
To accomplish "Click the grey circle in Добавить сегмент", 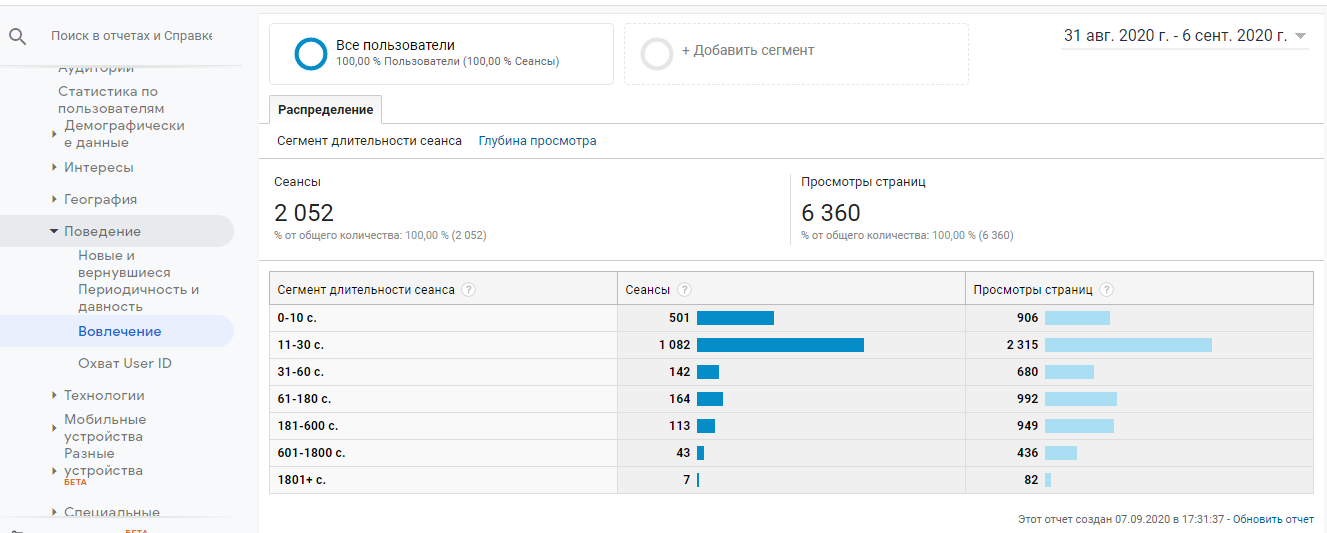I will click(657, 54).
